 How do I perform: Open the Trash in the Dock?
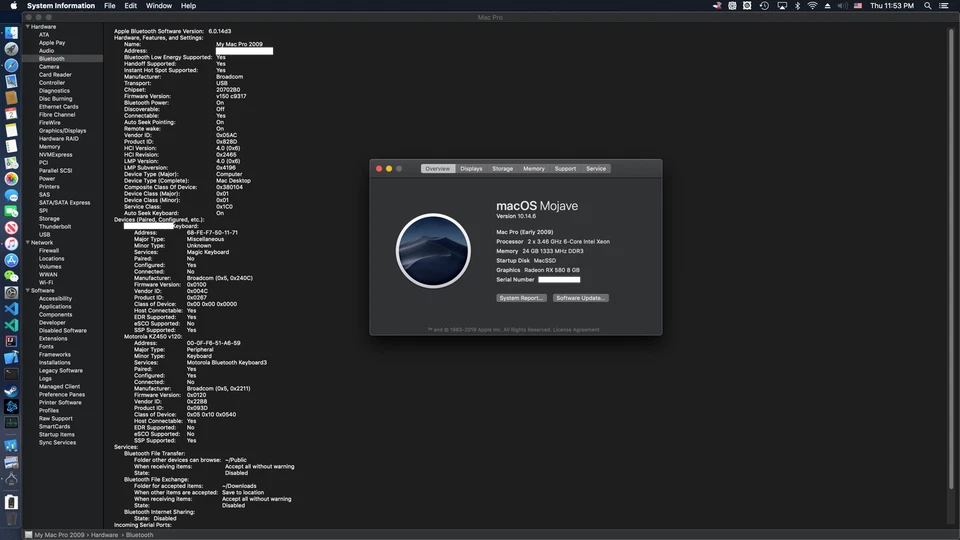point(11,502)
